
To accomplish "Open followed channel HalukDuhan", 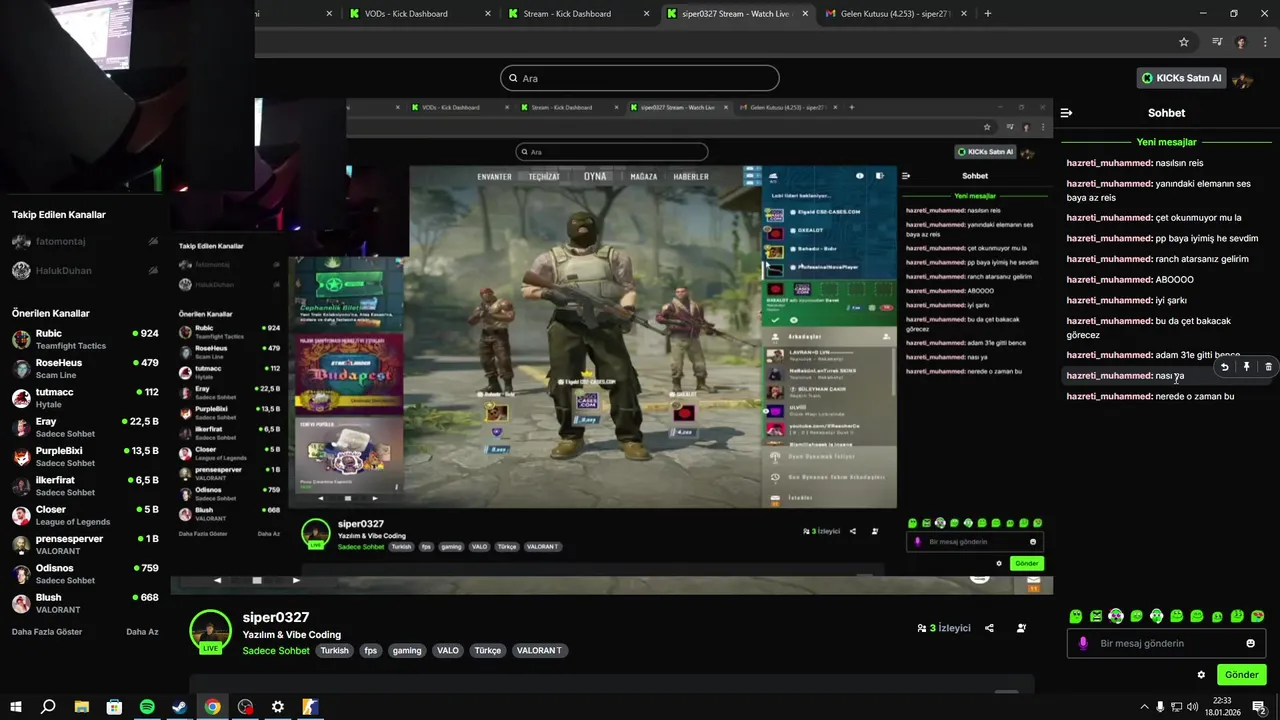I will click(85, 271).
